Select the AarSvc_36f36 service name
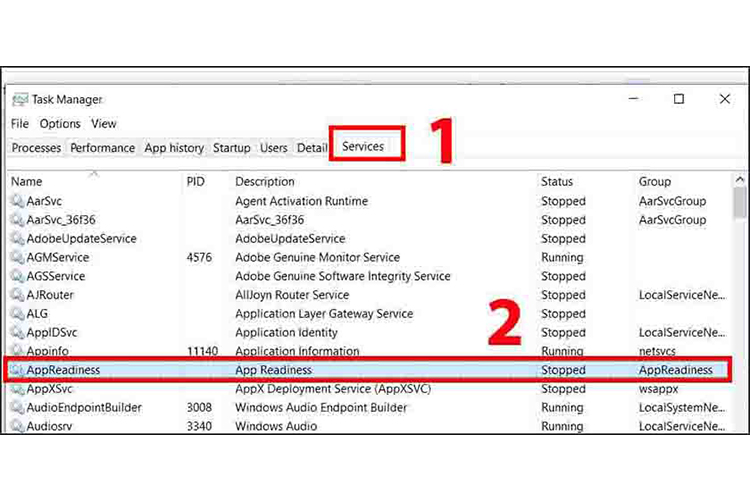Viewport: 750px width, 500px height. pos(61,220)
